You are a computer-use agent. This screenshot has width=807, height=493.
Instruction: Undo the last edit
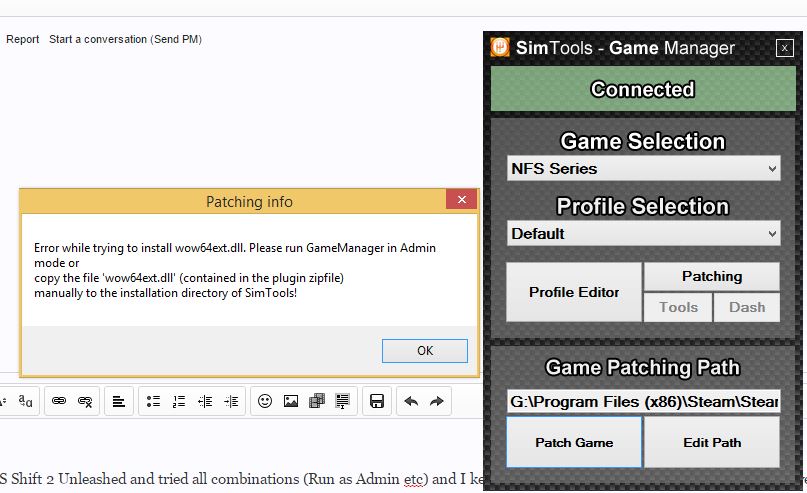click(x=411, y=401)
